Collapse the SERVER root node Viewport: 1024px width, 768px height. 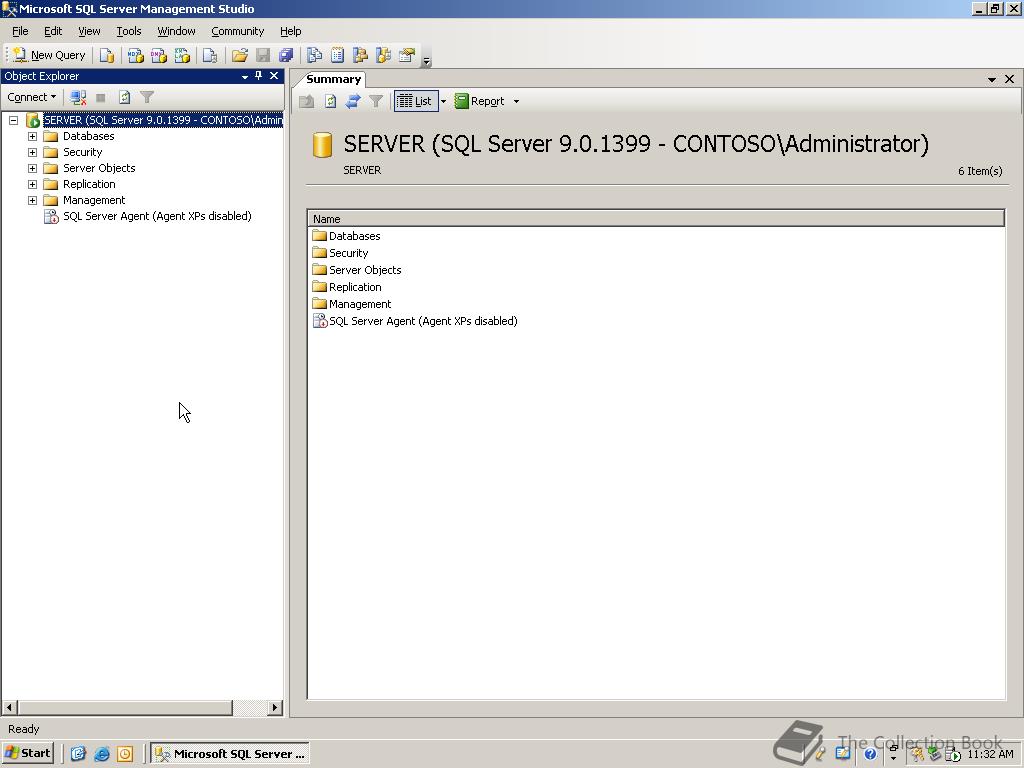point(13,120)
